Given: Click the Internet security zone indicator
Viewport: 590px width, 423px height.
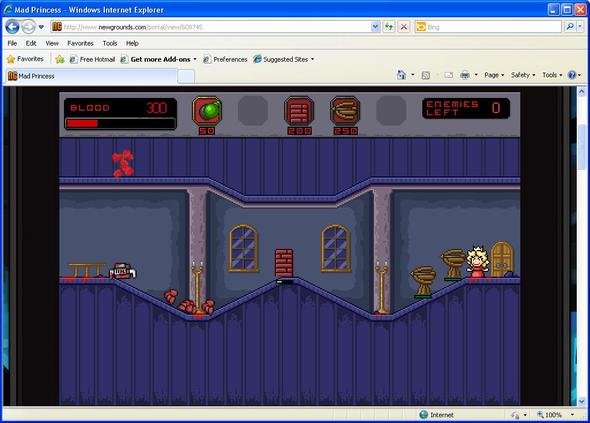Looking at the screenshot, I should 436,415.
